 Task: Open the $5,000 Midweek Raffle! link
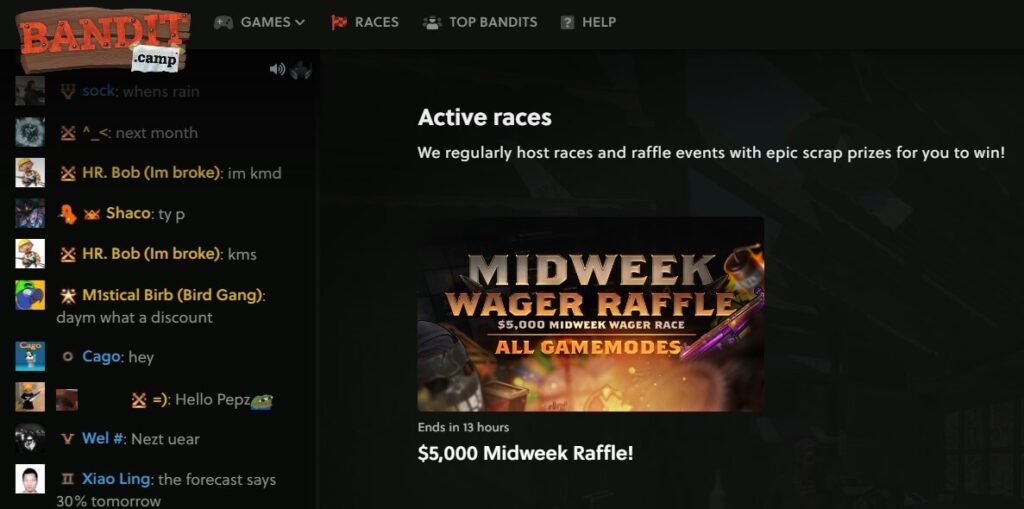[x=525, y=453]
